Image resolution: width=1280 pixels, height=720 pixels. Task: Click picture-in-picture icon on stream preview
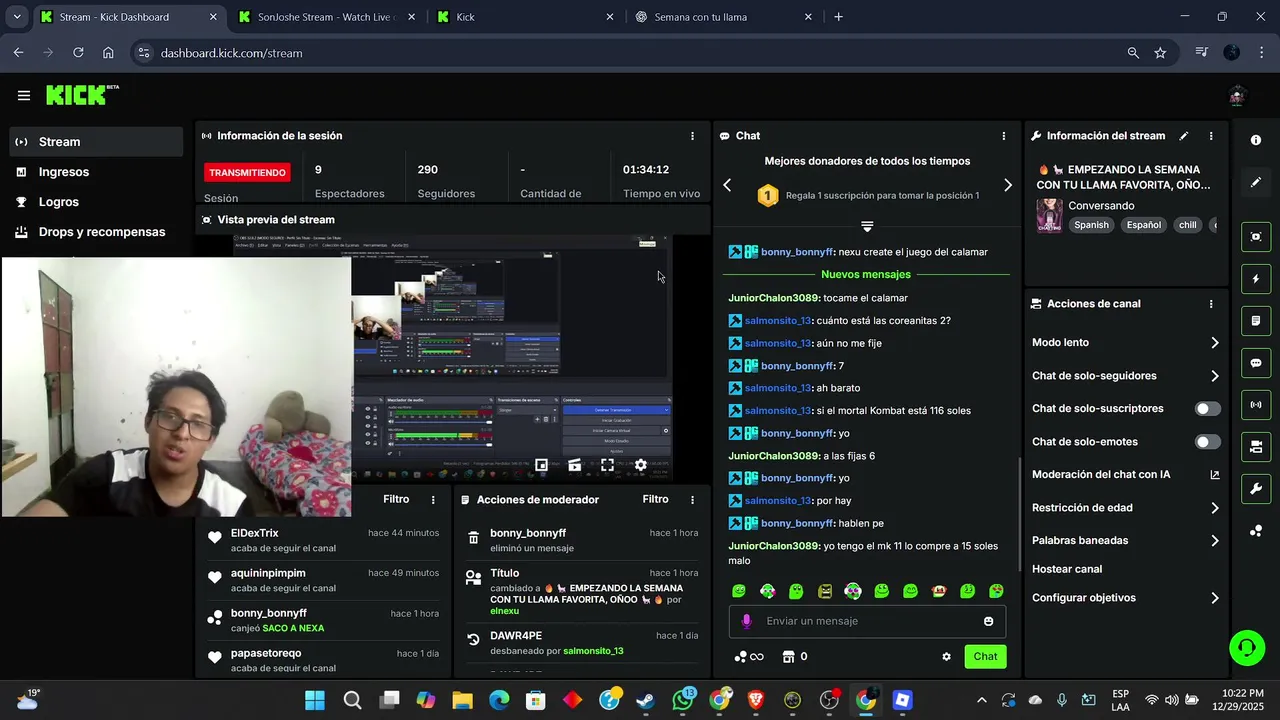point(541,465)
